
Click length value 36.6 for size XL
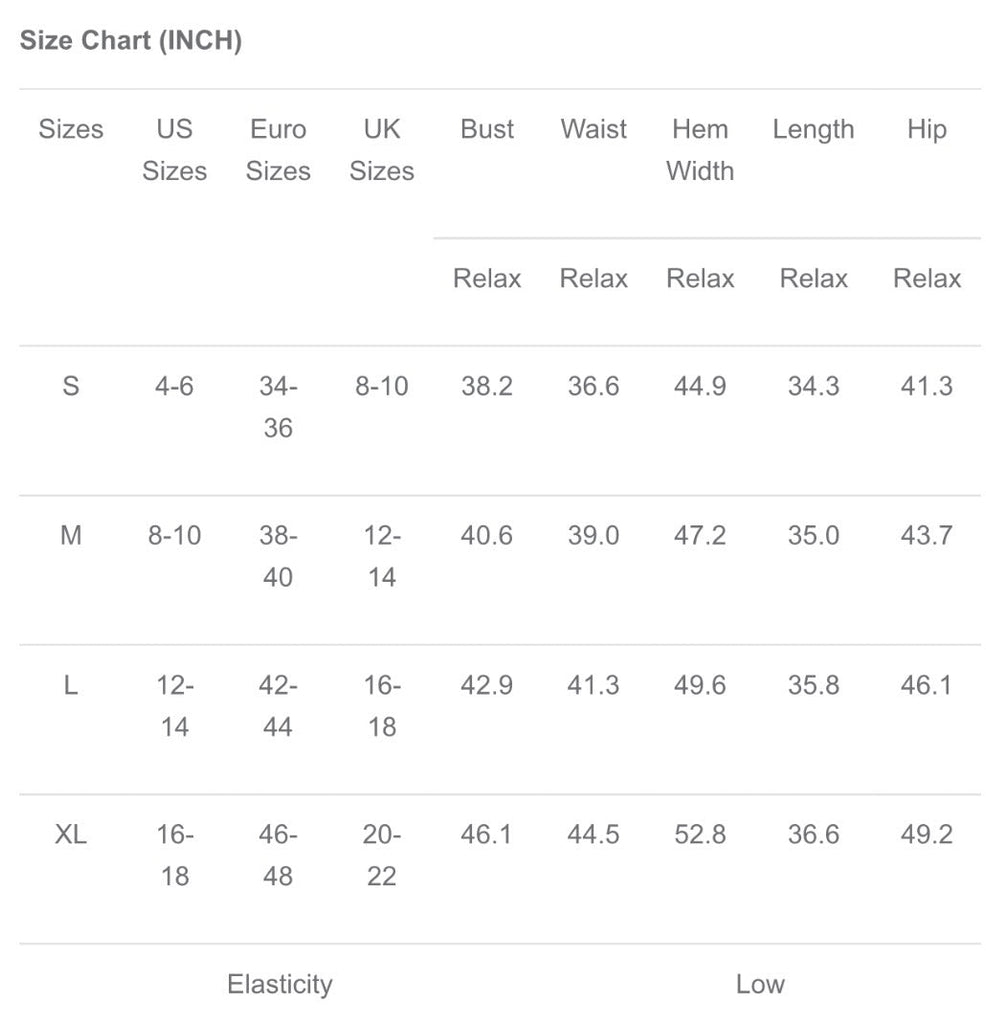813,834
